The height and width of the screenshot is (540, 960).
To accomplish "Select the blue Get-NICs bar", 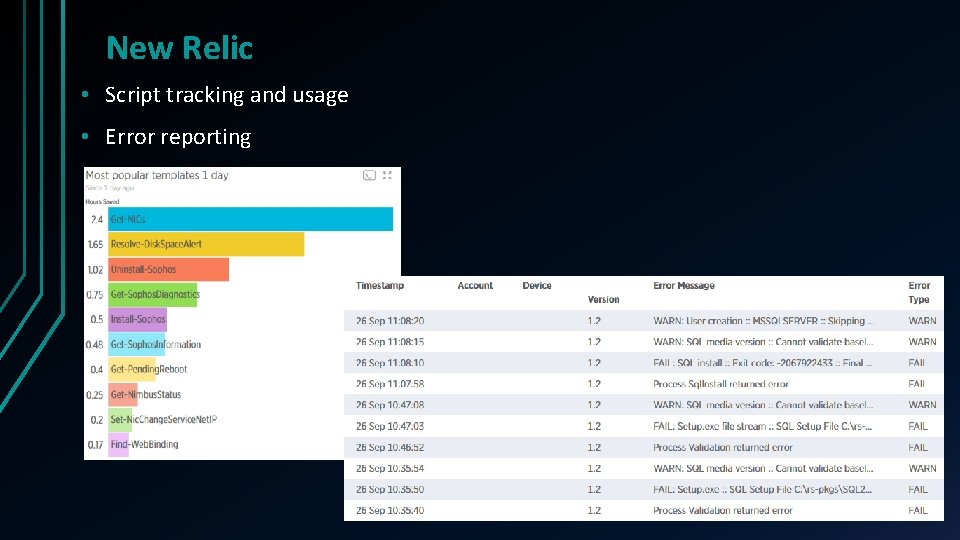I will click(250, 219).
